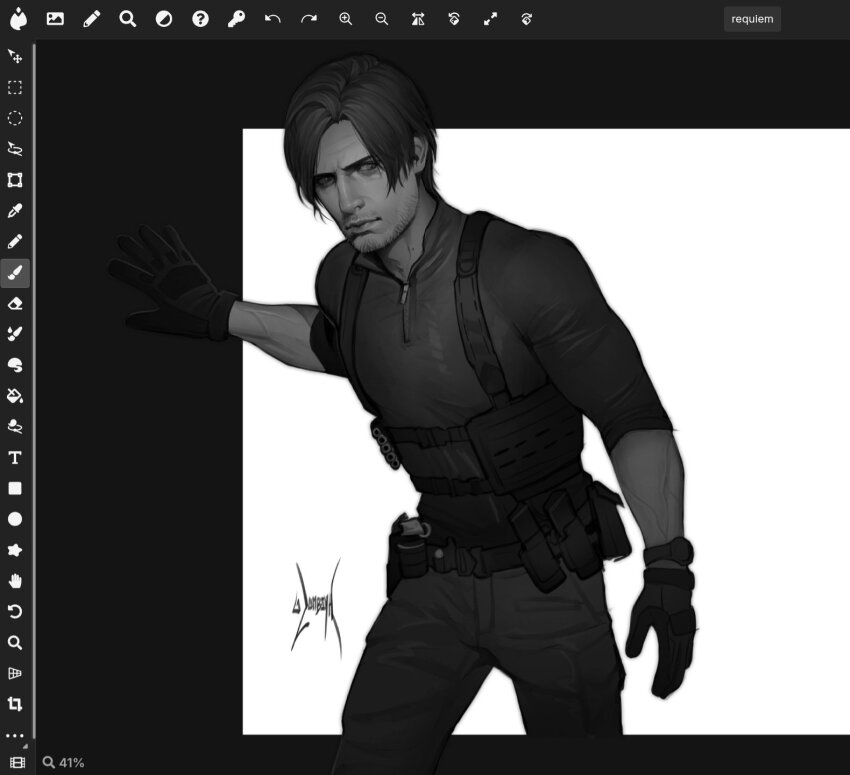Select the active Brush tool
This screenshot has width=850, height=775.
pos(15,273)
